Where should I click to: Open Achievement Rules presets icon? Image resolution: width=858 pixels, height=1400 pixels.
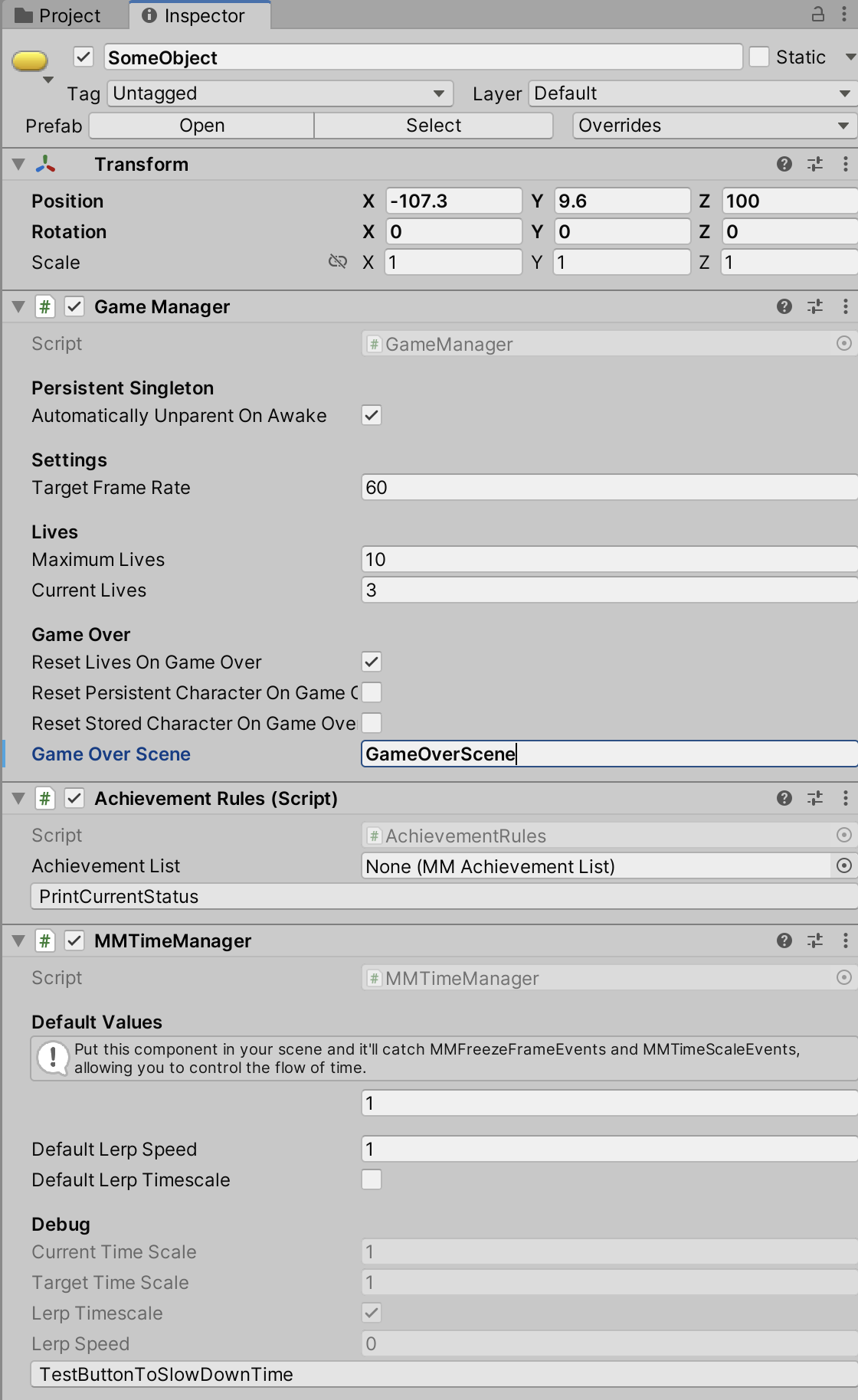click(x=815, y=798)
